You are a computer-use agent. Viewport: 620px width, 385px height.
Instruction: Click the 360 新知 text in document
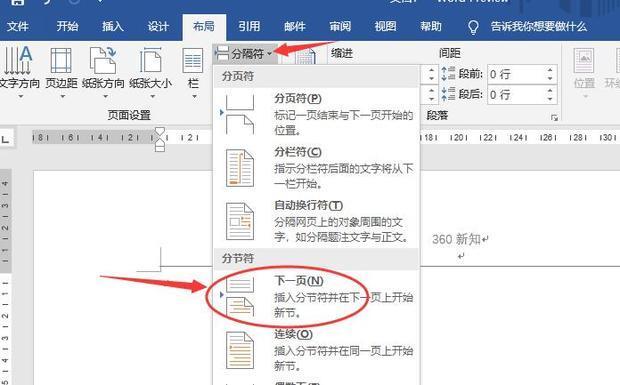click(x=456, y=239)
